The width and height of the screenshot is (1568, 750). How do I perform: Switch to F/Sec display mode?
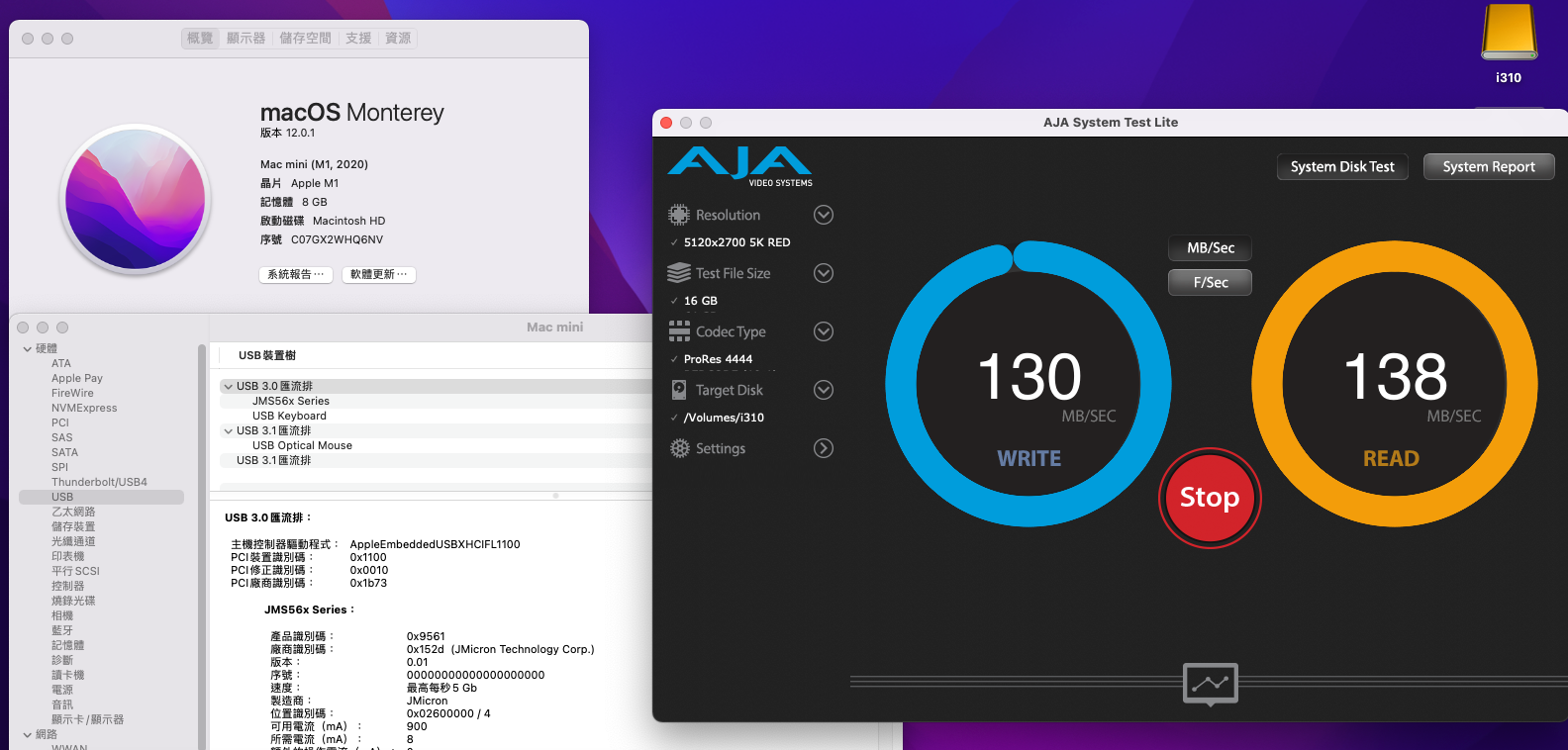(1211, 282)
